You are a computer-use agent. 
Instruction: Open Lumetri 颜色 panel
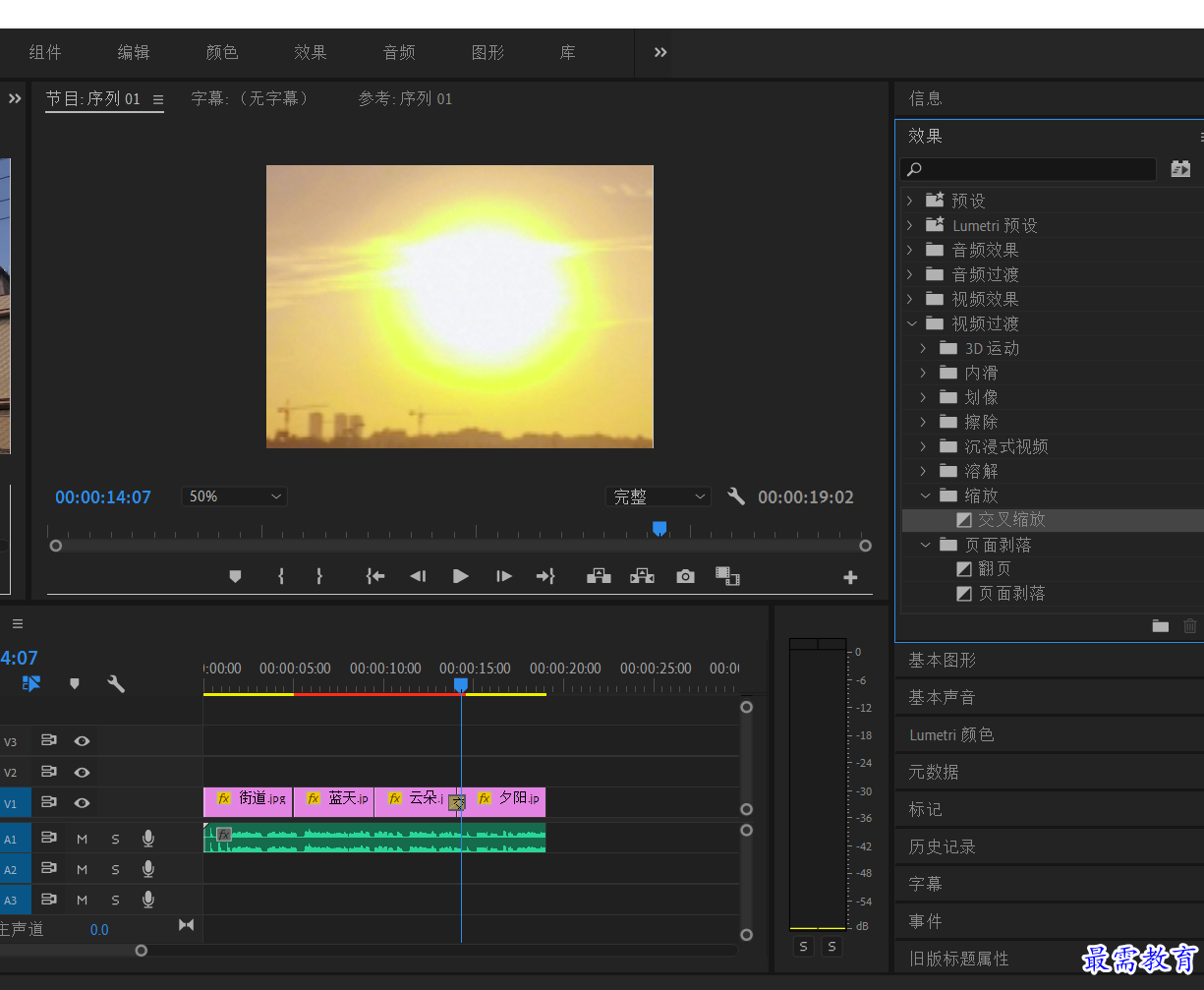coord(951,734)
